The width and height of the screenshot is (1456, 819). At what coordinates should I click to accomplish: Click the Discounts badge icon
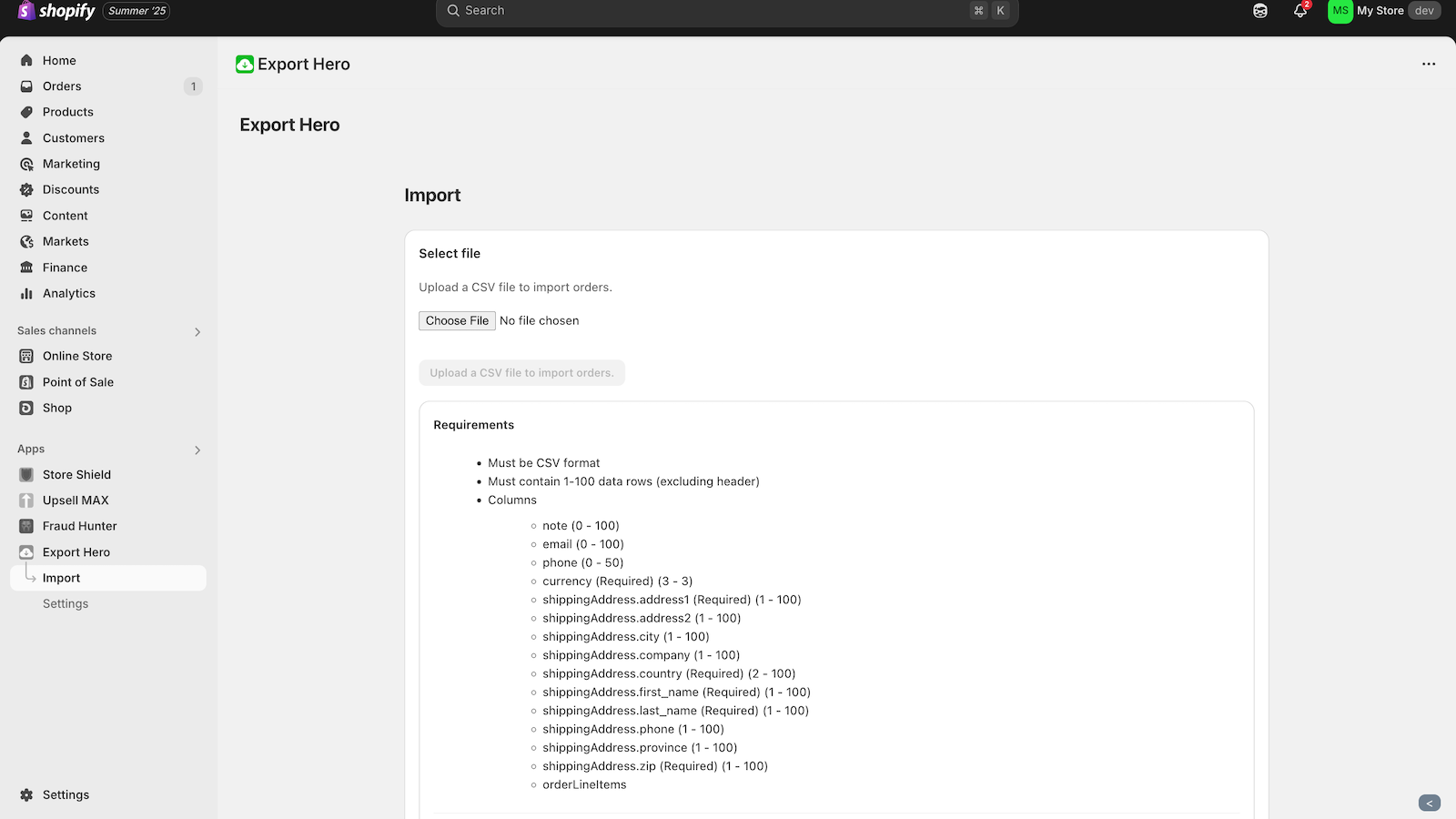tap(26, 190)
